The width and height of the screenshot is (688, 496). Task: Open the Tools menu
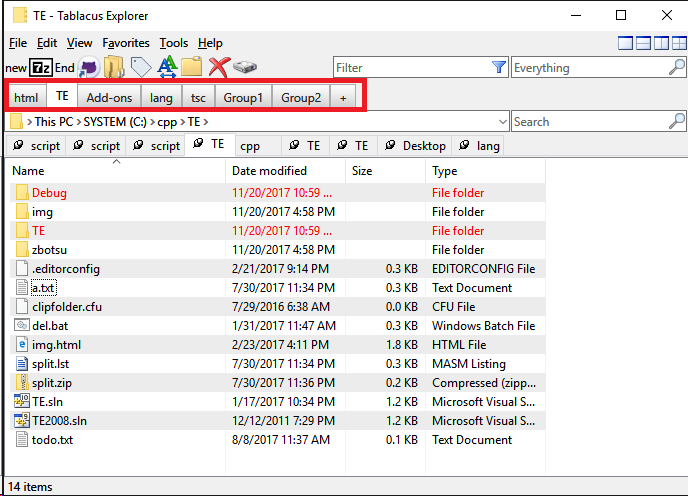coord(174,43)
